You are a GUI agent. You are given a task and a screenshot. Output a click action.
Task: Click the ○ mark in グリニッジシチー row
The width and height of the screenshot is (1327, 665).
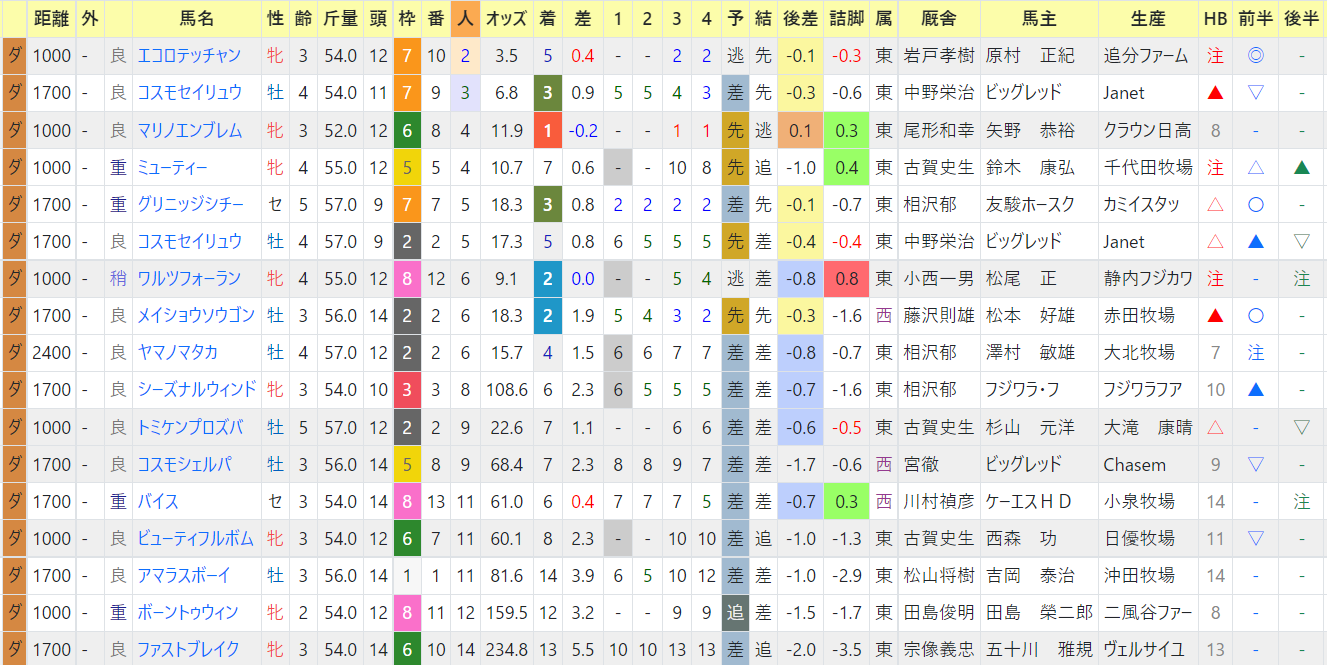[x=1256, y=204]
